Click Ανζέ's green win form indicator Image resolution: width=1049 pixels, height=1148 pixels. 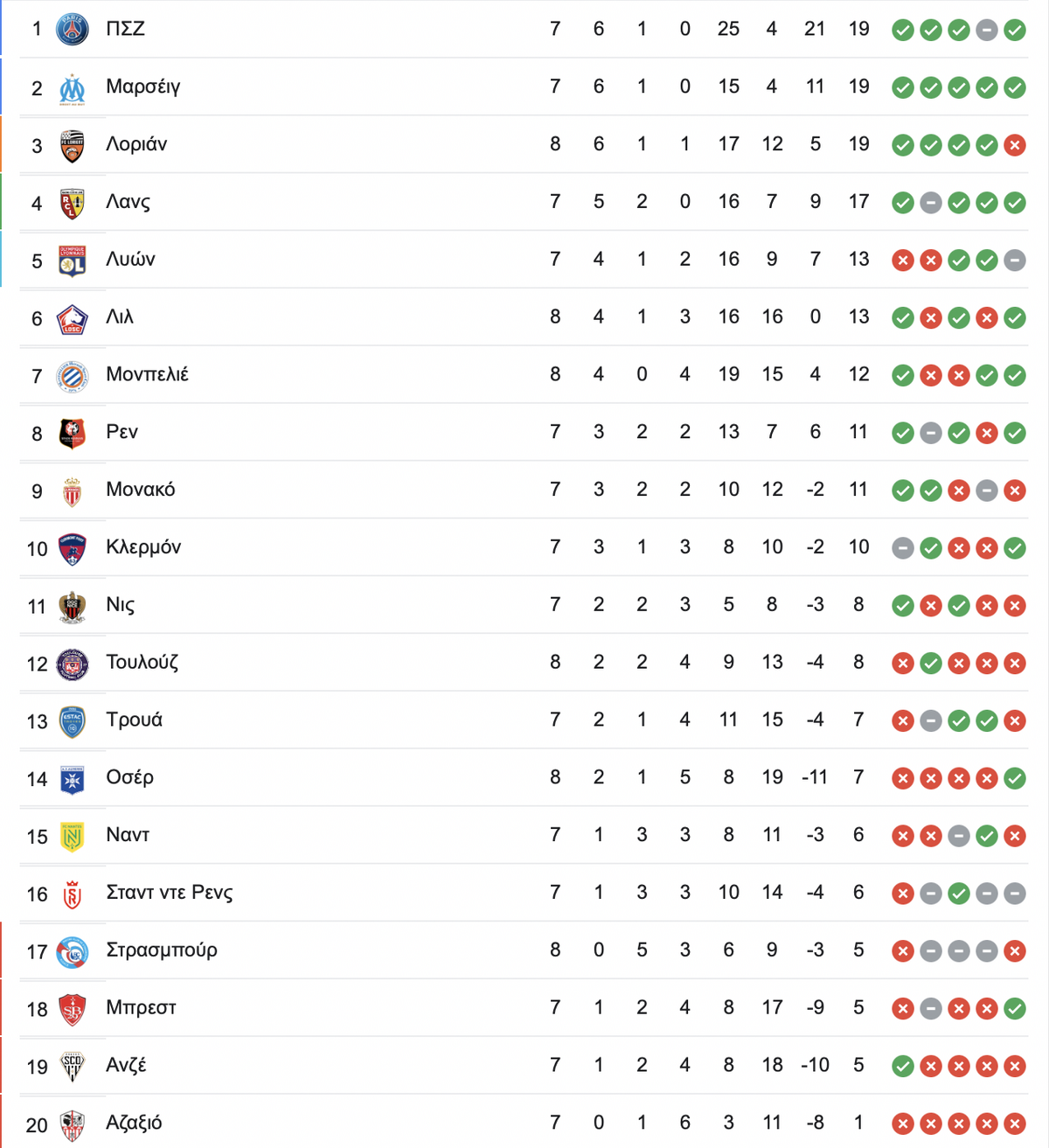[903, 1067]
